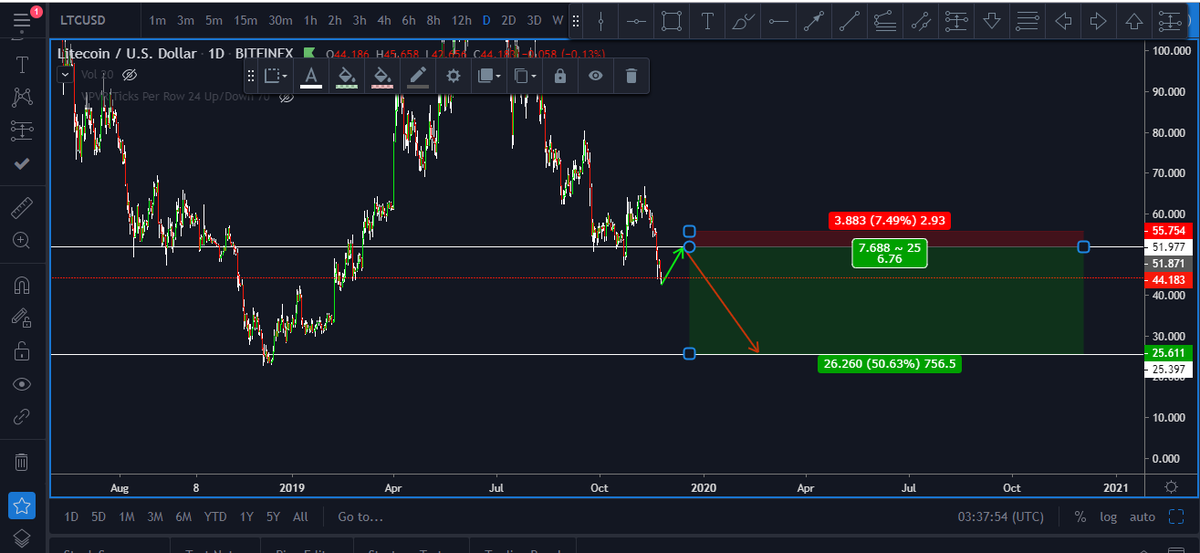Screen dimensions: 1200x553
Task: Select the Text tool in left sidebar
Action: (22, 64)
